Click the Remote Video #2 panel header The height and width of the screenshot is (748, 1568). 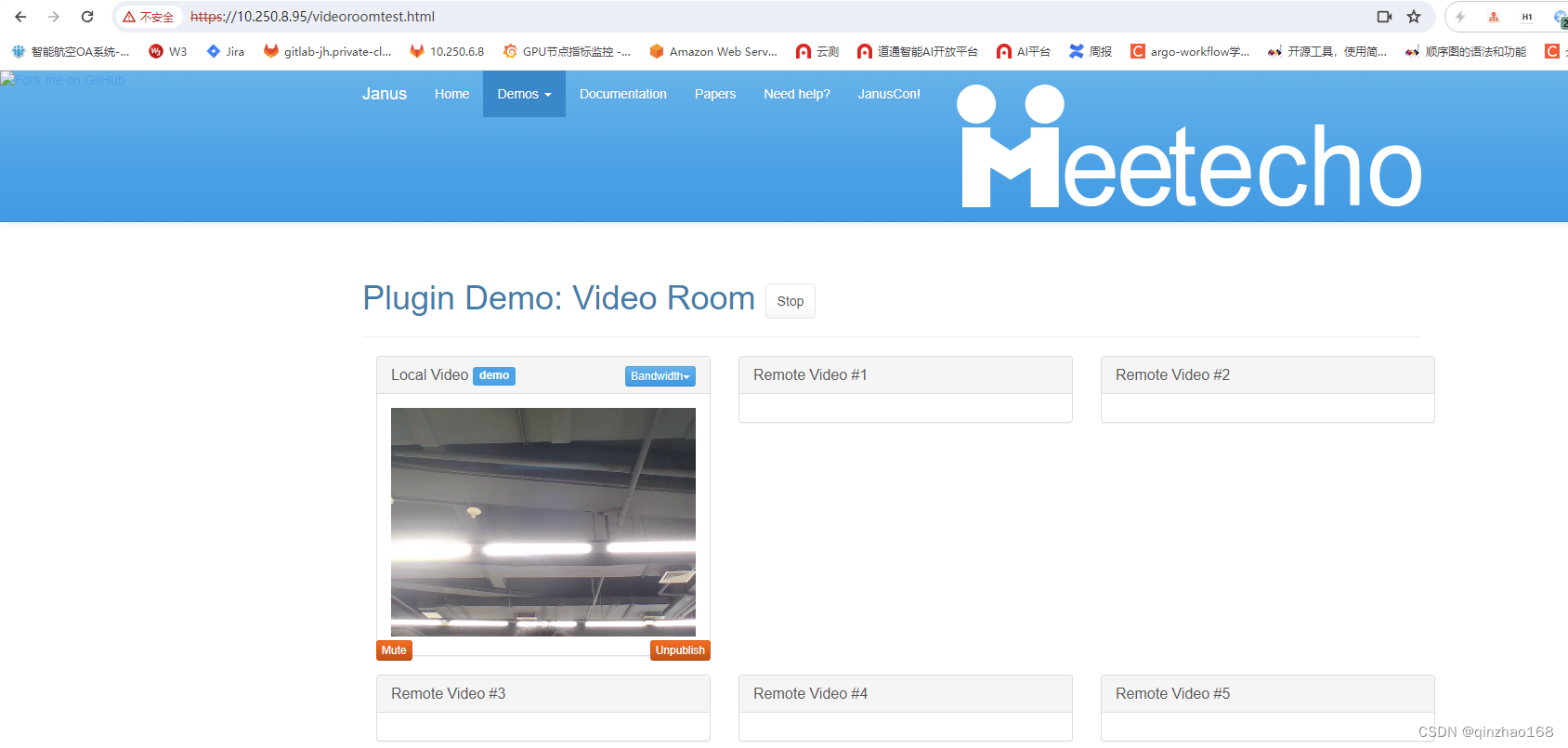[x=1268, y=375]
